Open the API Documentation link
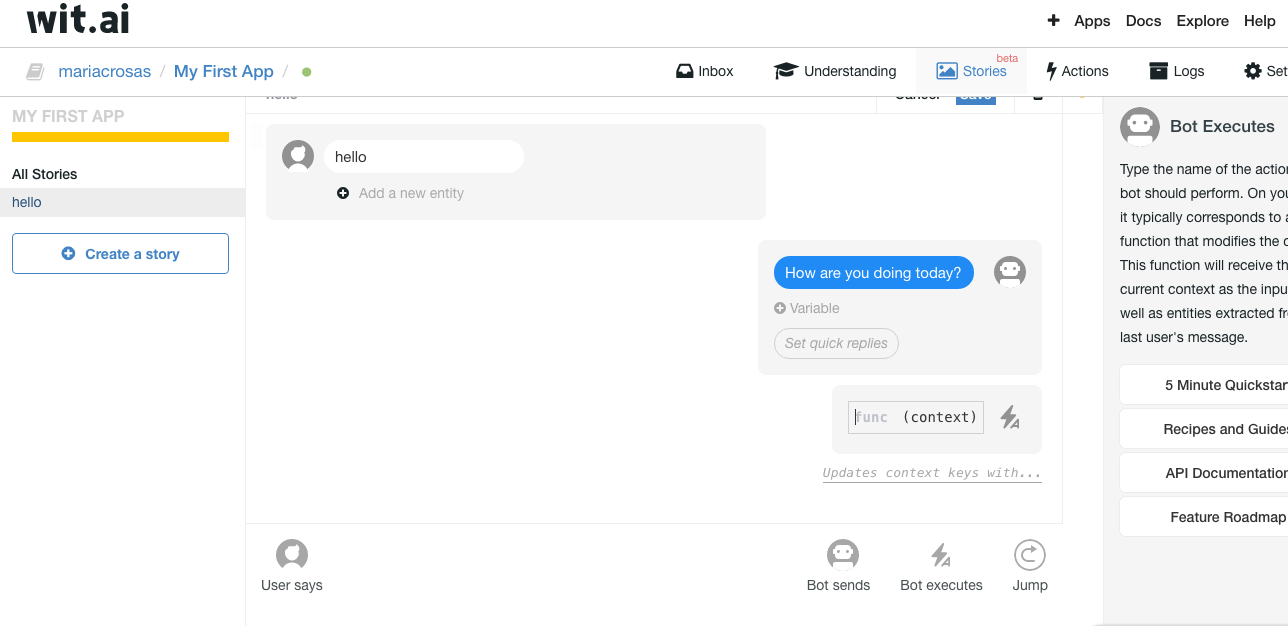 point(1226,472)
